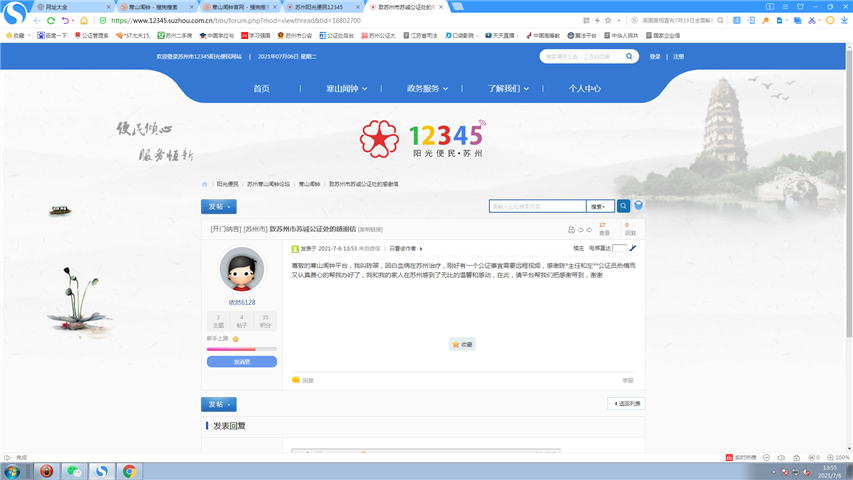Open WeChat from the taskbar

pyautogui.click(x=74, y=471)
